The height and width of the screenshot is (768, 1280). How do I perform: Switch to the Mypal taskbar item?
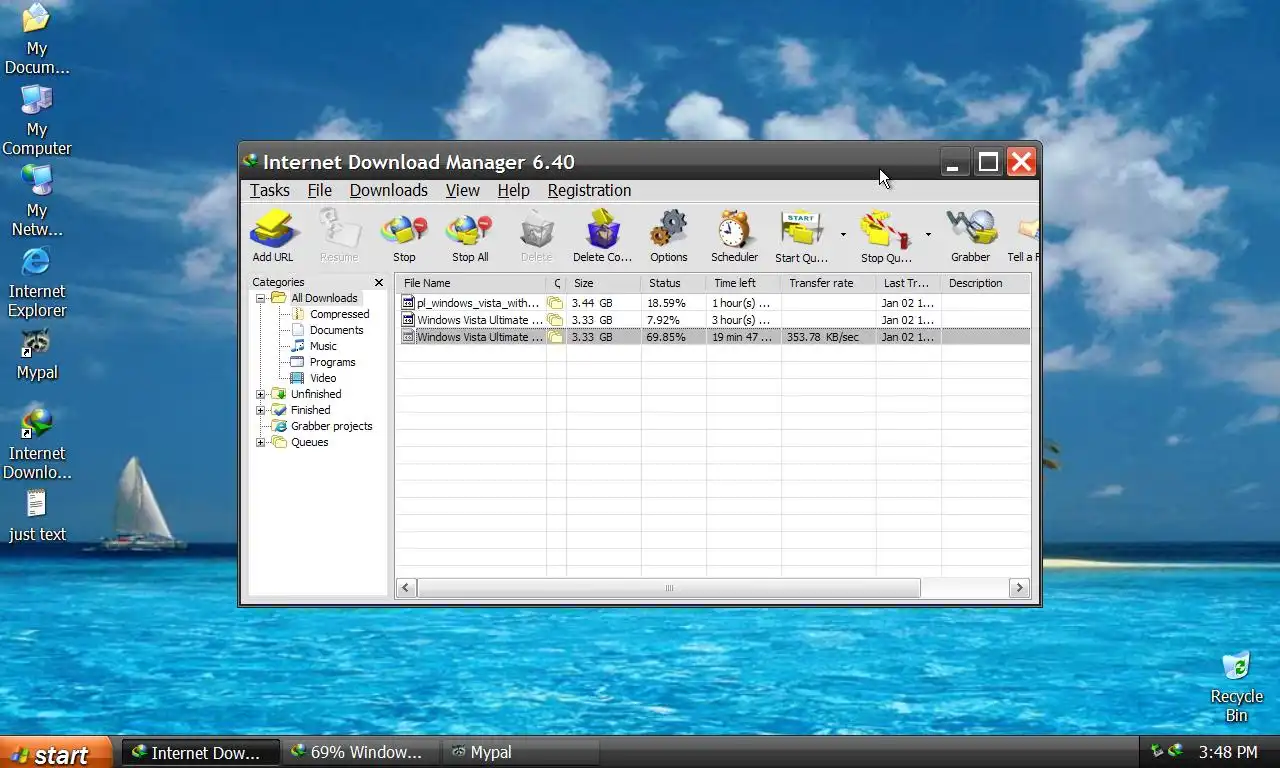(521, 752)
